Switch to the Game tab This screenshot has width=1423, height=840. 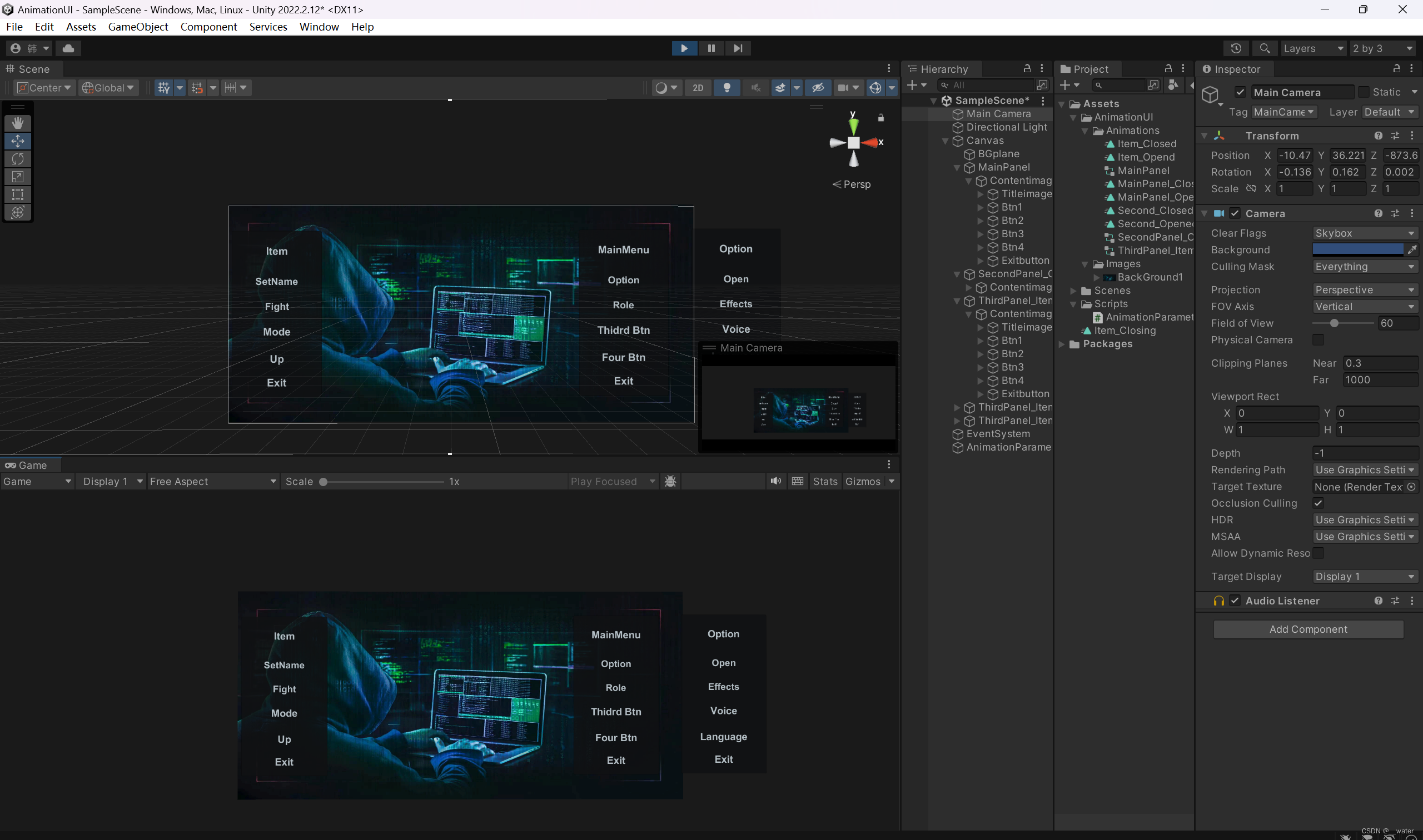tap(31, 466)
